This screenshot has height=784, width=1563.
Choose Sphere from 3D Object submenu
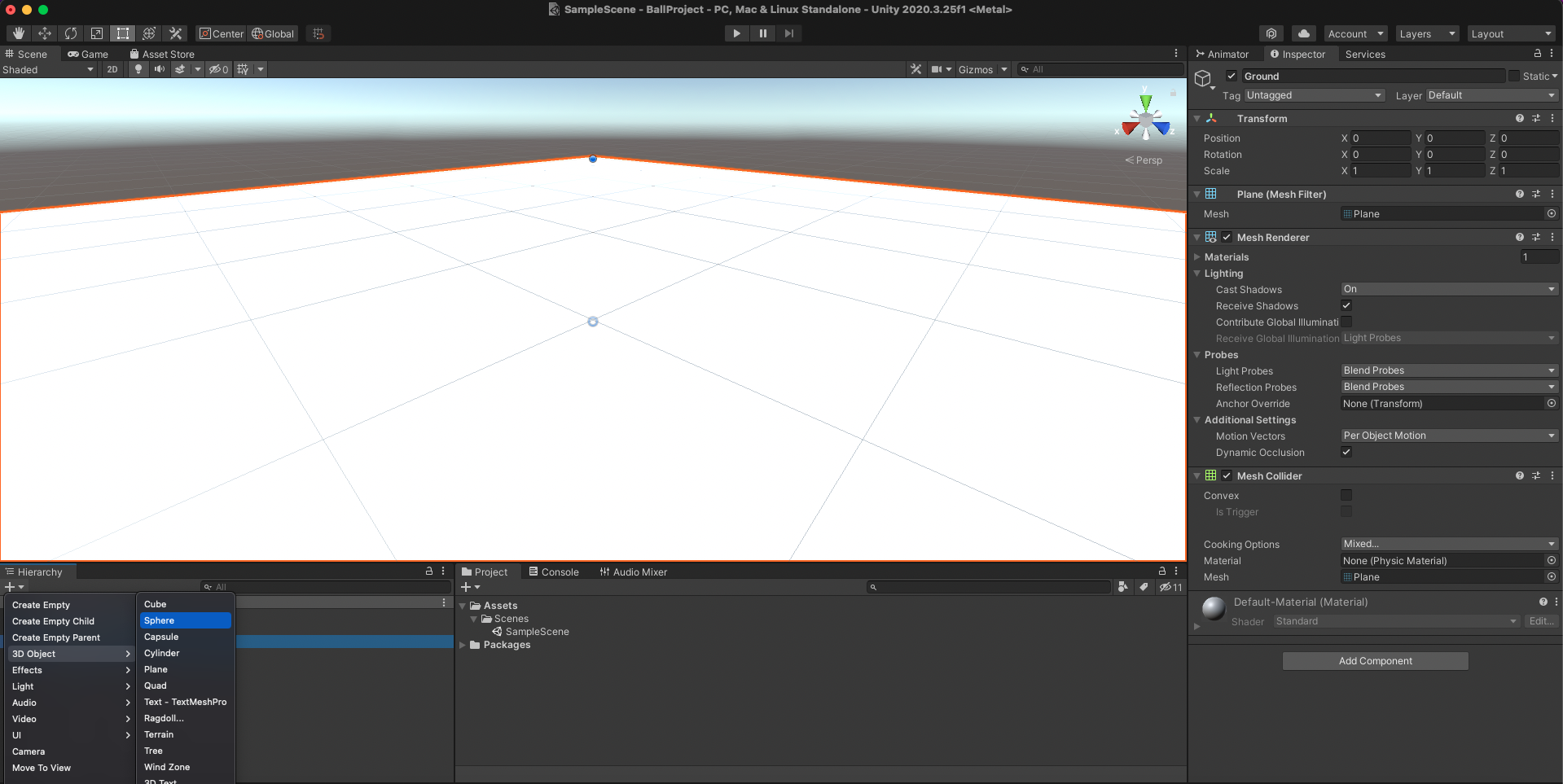(186, 620)
